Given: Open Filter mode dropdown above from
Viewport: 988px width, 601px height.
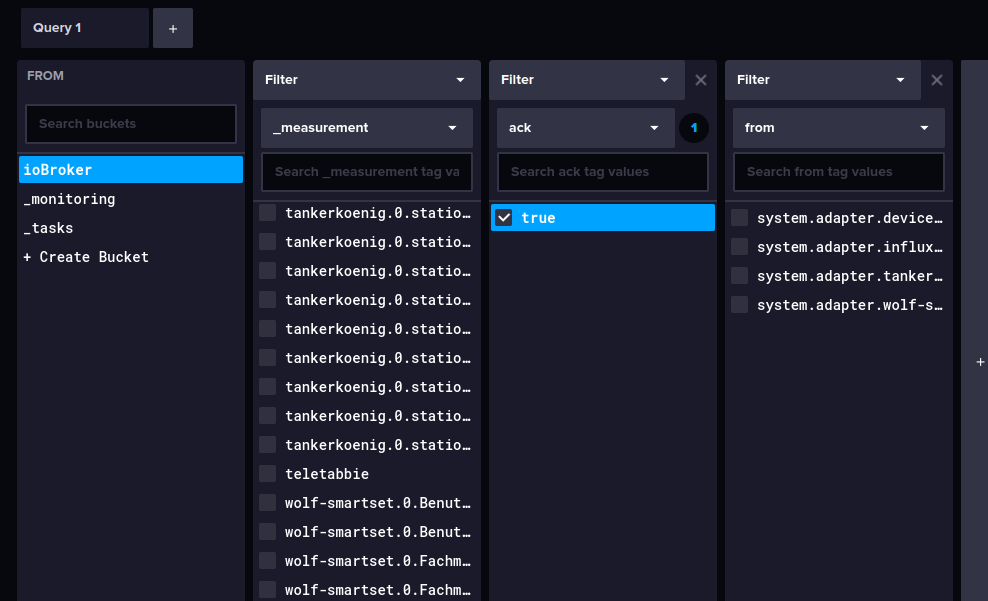Looking at the screenshot, I should 823,80.
